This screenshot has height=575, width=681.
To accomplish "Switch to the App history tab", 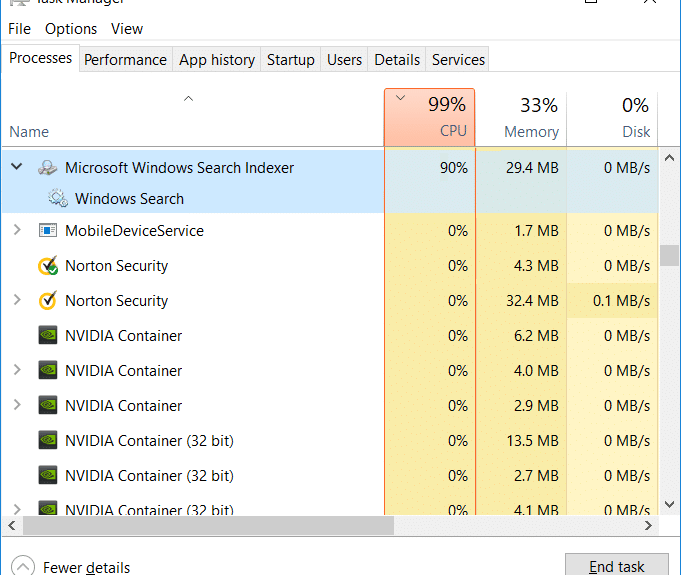I will (217, 59).
